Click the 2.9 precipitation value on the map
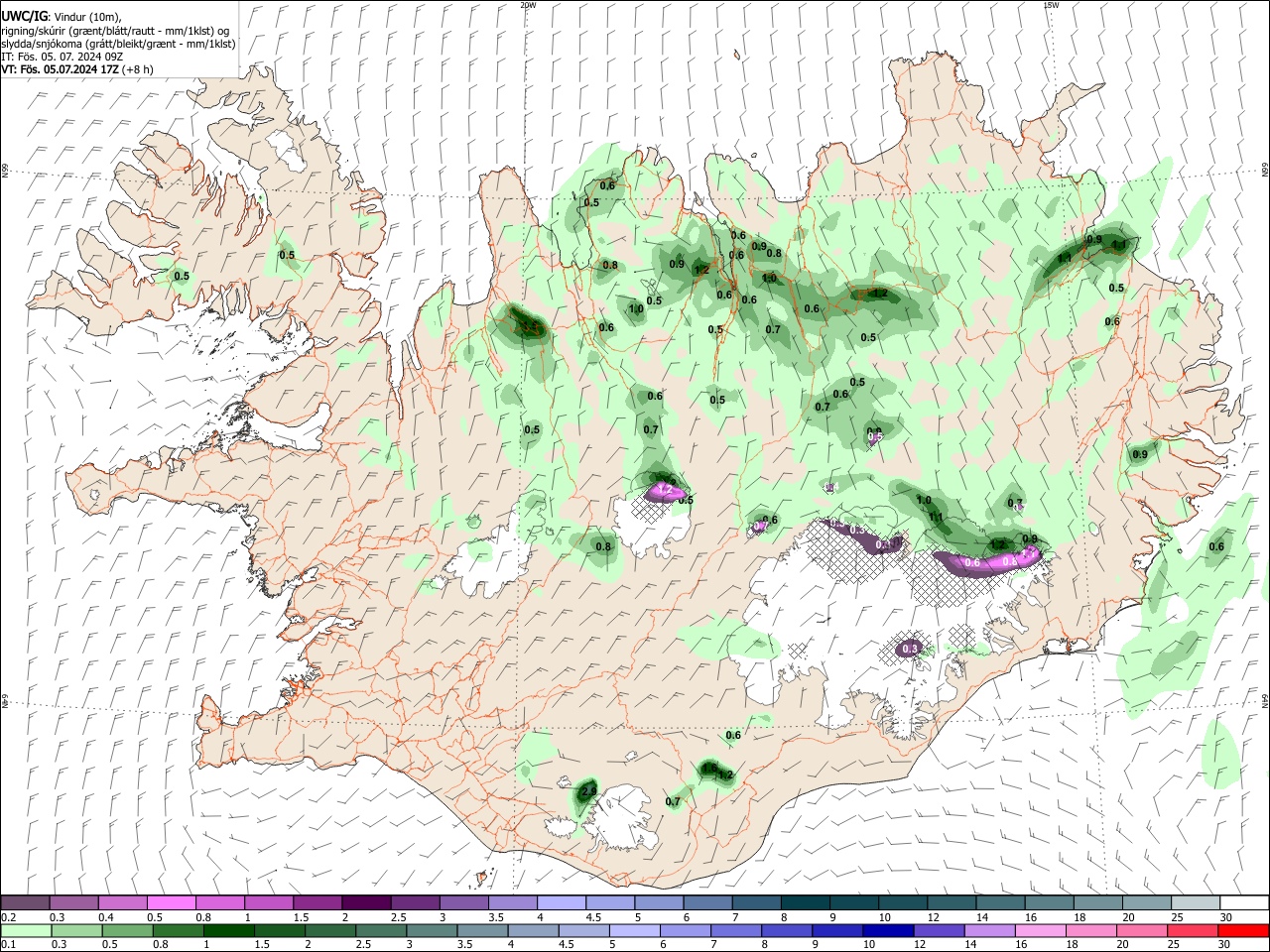Screen dimensions: 1270x952 (588, 790)
